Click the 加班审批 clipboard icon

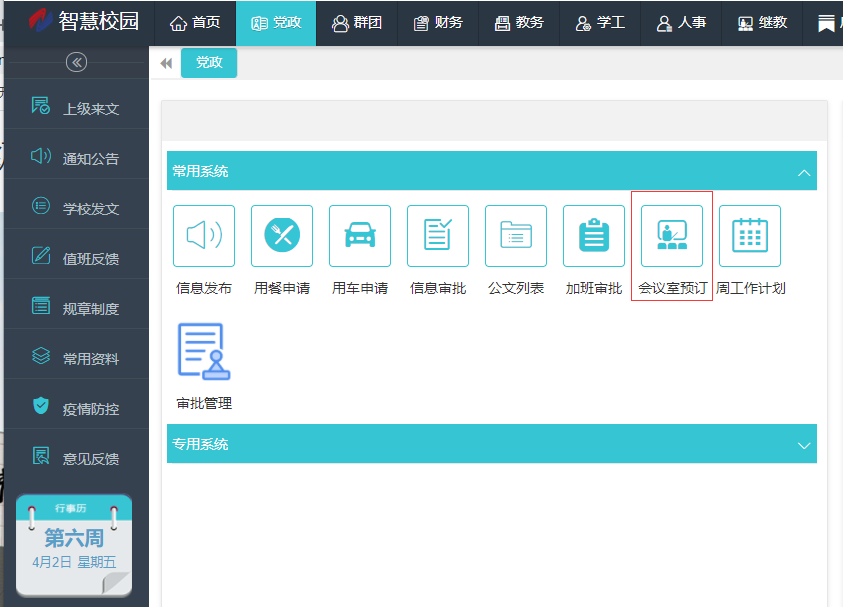pyautogui.click(x=594, y=236)
